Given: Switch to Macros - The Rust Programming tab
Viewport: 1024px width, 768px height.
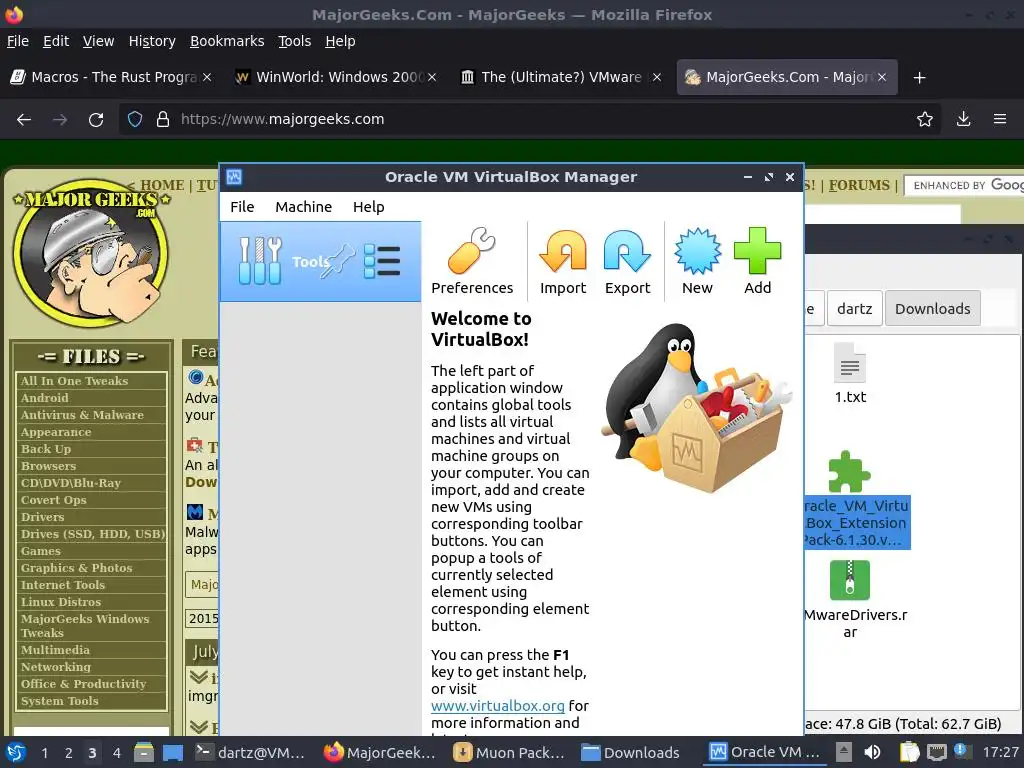Looking at the screenshot, I should pos(111,77).
